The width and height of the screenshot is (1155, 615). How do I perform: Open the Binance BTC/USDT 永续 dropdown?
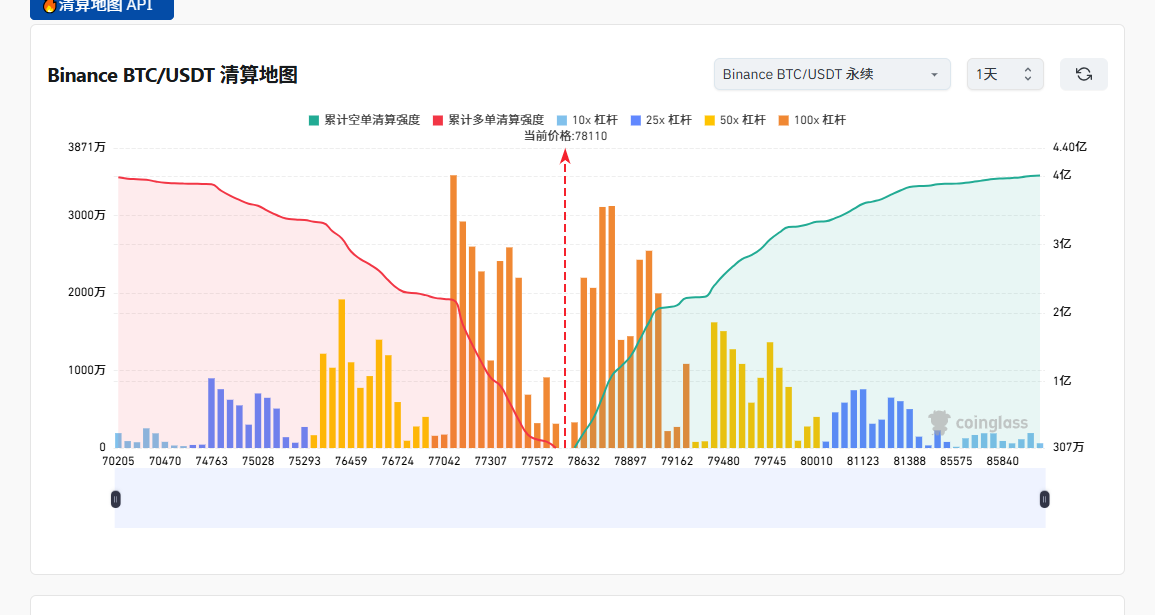[x=832, y=74]
